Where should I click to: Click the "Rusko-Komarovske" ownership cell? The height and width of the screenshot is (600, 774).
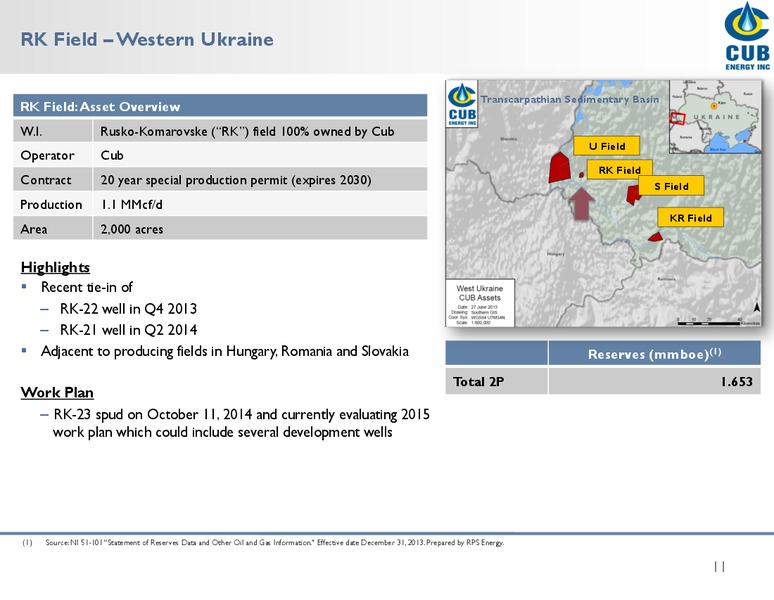click(x=260, y=131)
